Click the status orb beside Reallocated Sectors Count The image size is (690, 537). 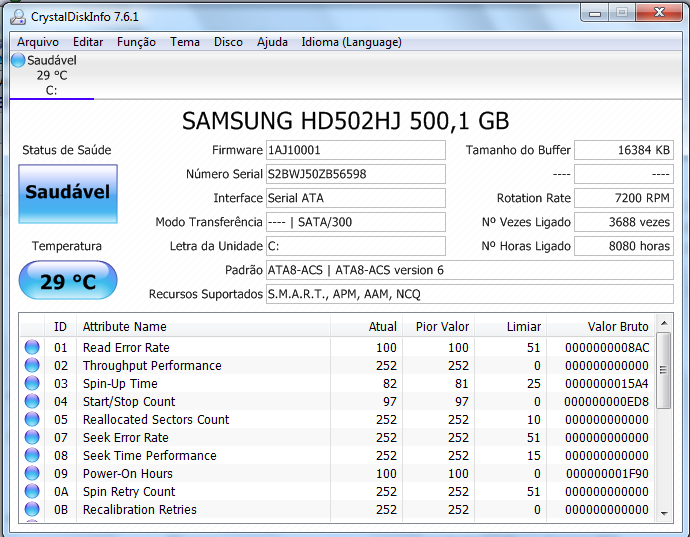32,420
